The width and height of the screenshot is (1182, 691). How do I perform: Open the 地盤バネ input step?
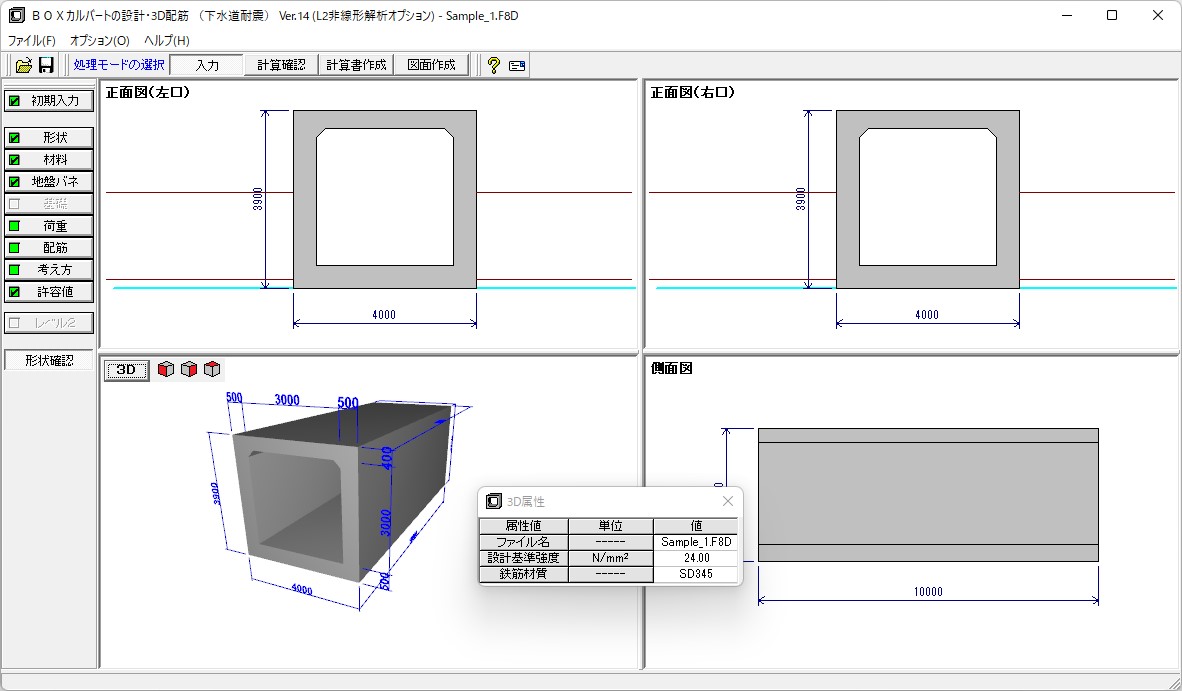(49, 182)
